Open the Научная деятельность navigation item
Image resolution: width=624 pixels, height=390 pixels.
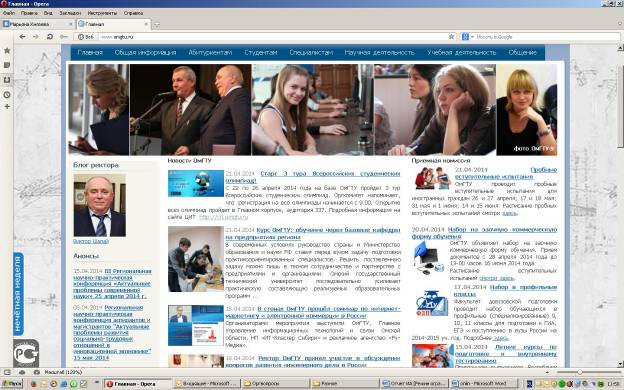tap(379, 52)
